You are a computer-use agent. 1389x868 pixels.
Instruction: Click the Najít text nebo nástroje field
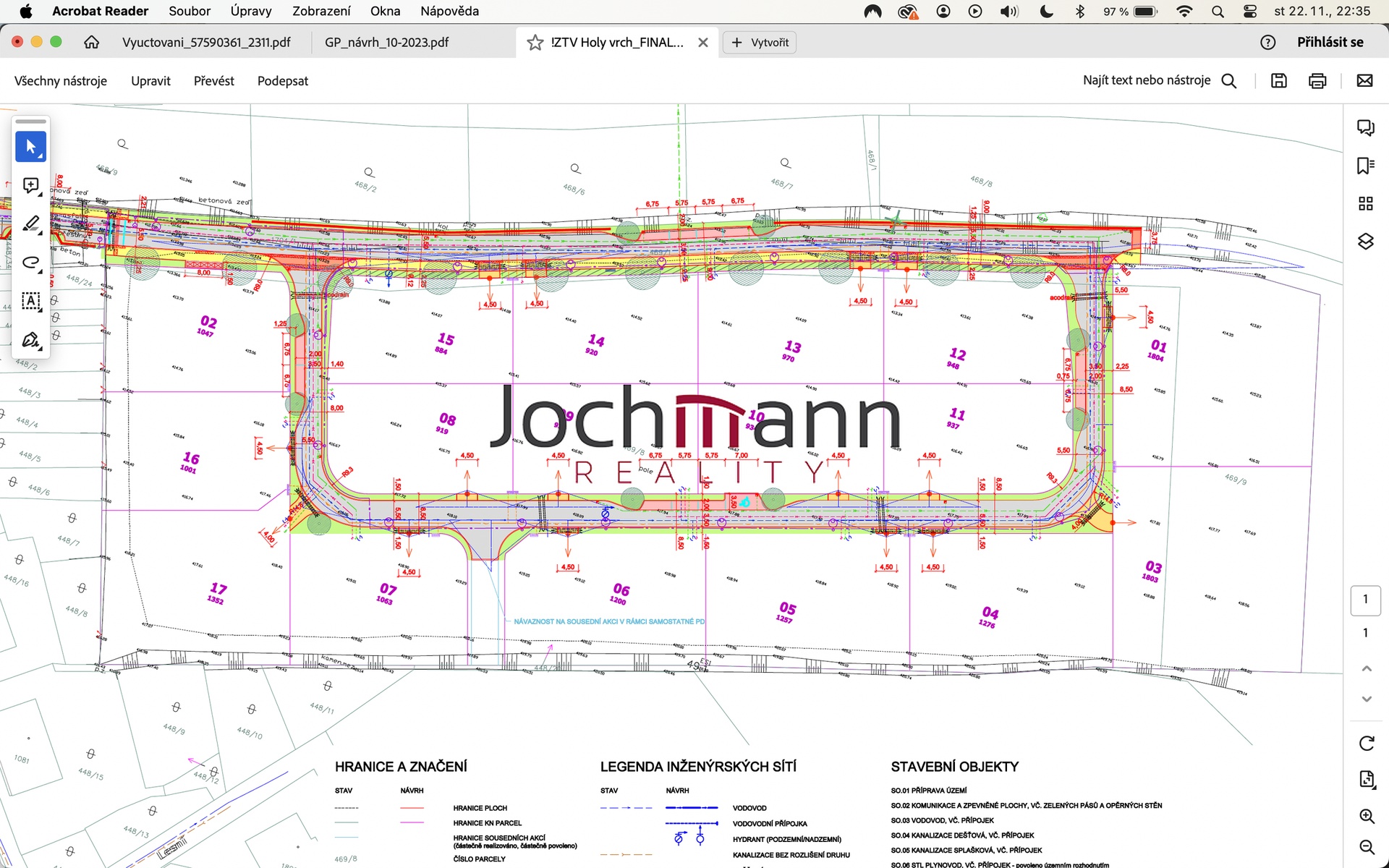coord(1147,80)
